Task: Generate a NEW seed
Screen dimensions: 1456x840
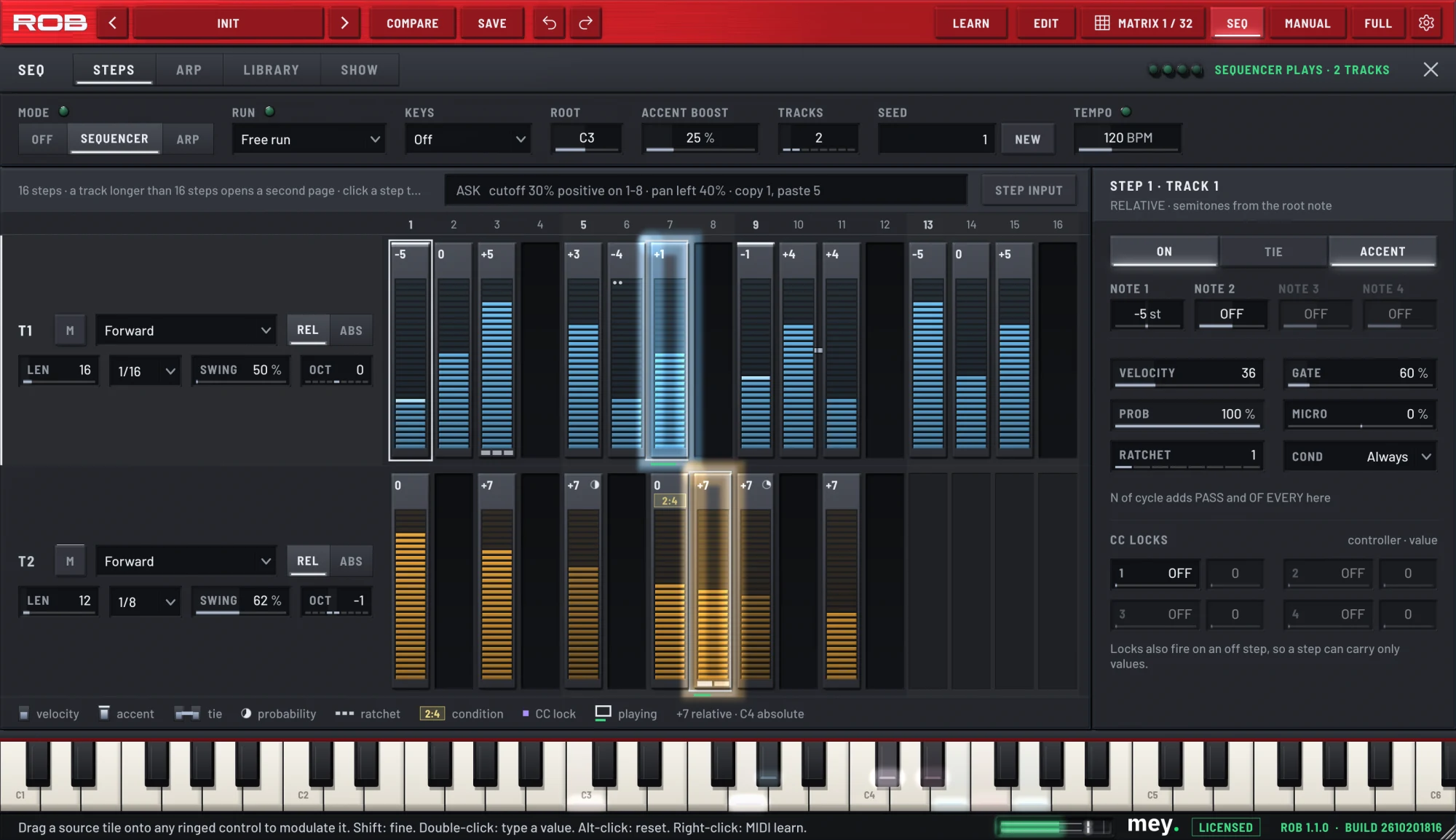Action: click(1027, 139)
